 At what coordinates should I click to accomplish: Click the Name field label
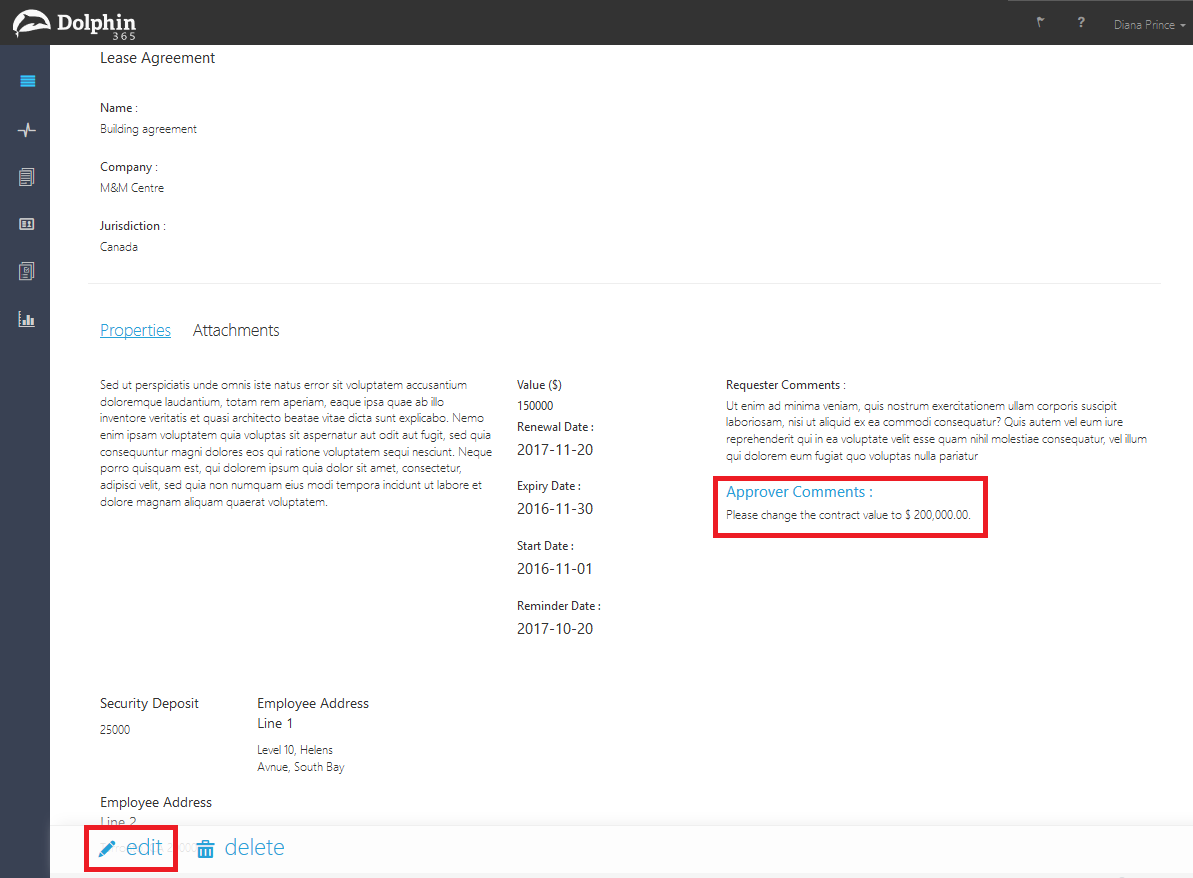[119, 108]
